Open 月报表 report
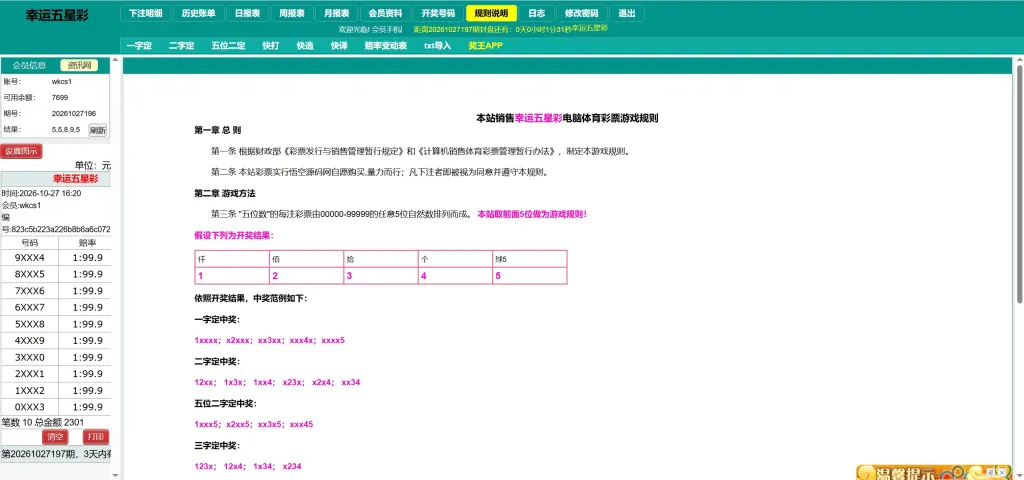 336,13
